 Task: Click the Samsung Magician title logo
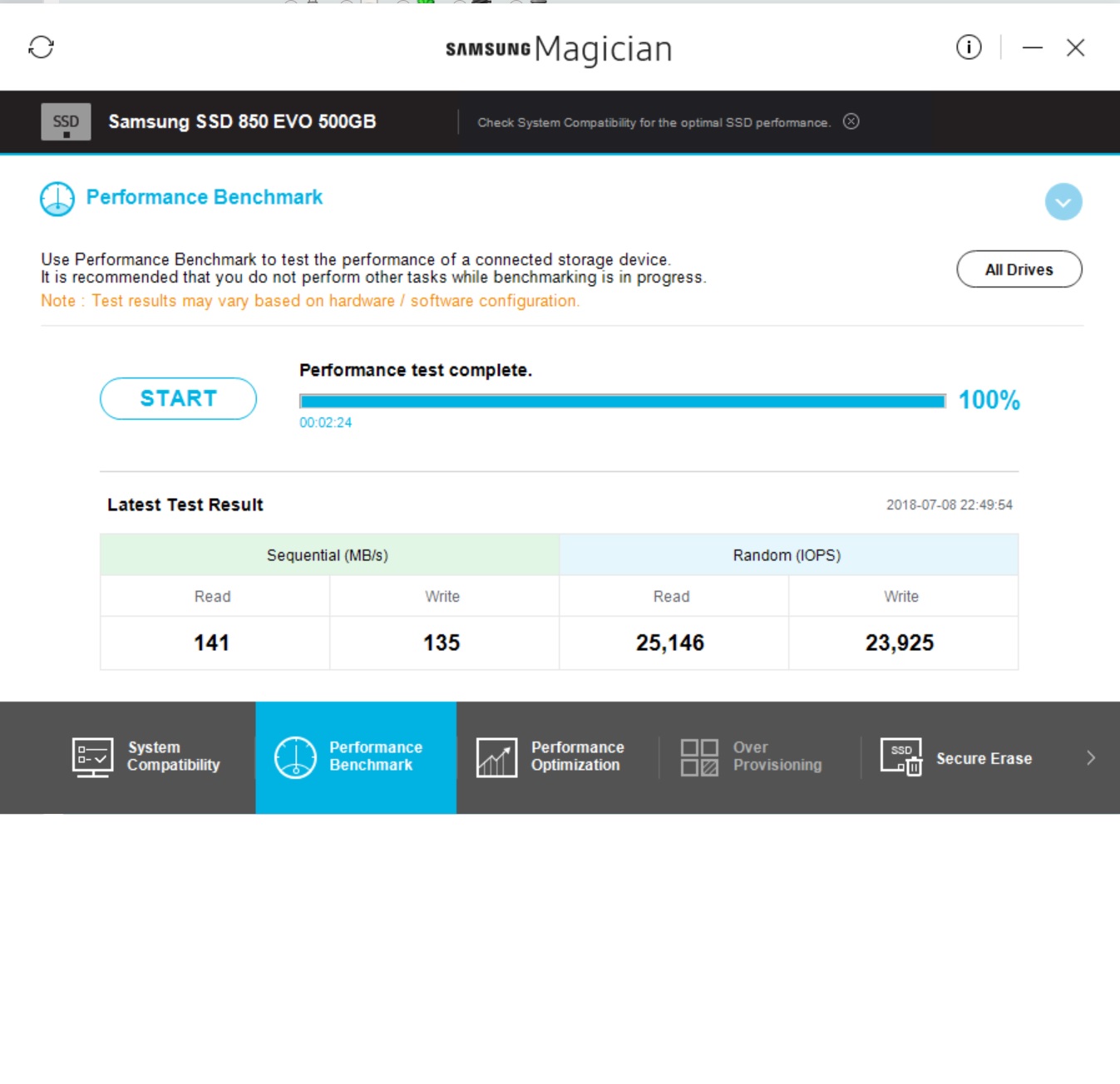pyautogui.click(x=559, y=49)
